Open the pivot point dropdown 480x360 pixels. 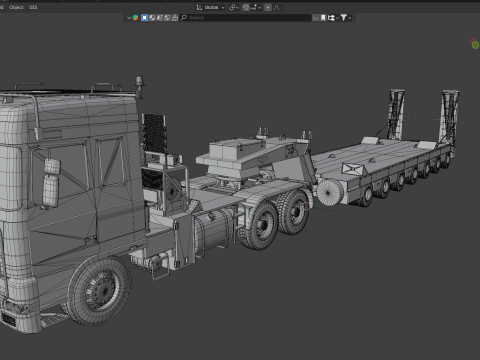[x=234, y=7]
